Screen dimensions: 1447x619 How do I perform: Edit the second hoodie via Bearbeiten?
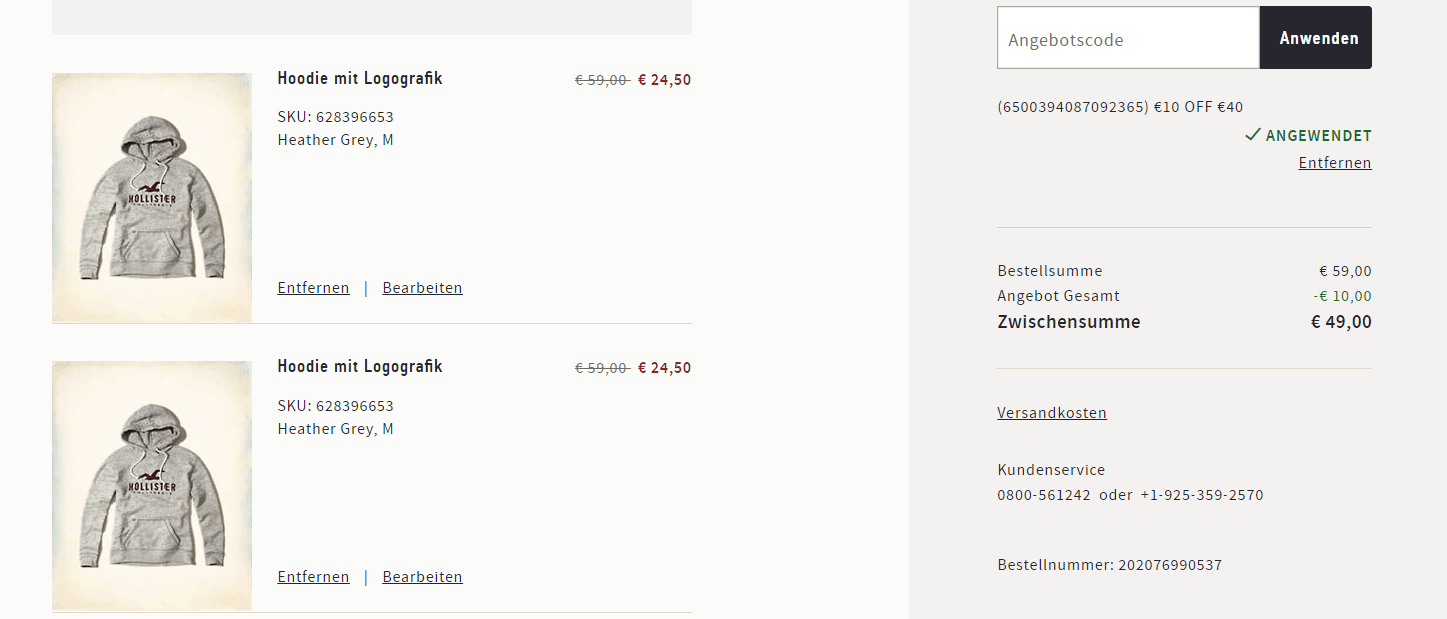[422, 577]
